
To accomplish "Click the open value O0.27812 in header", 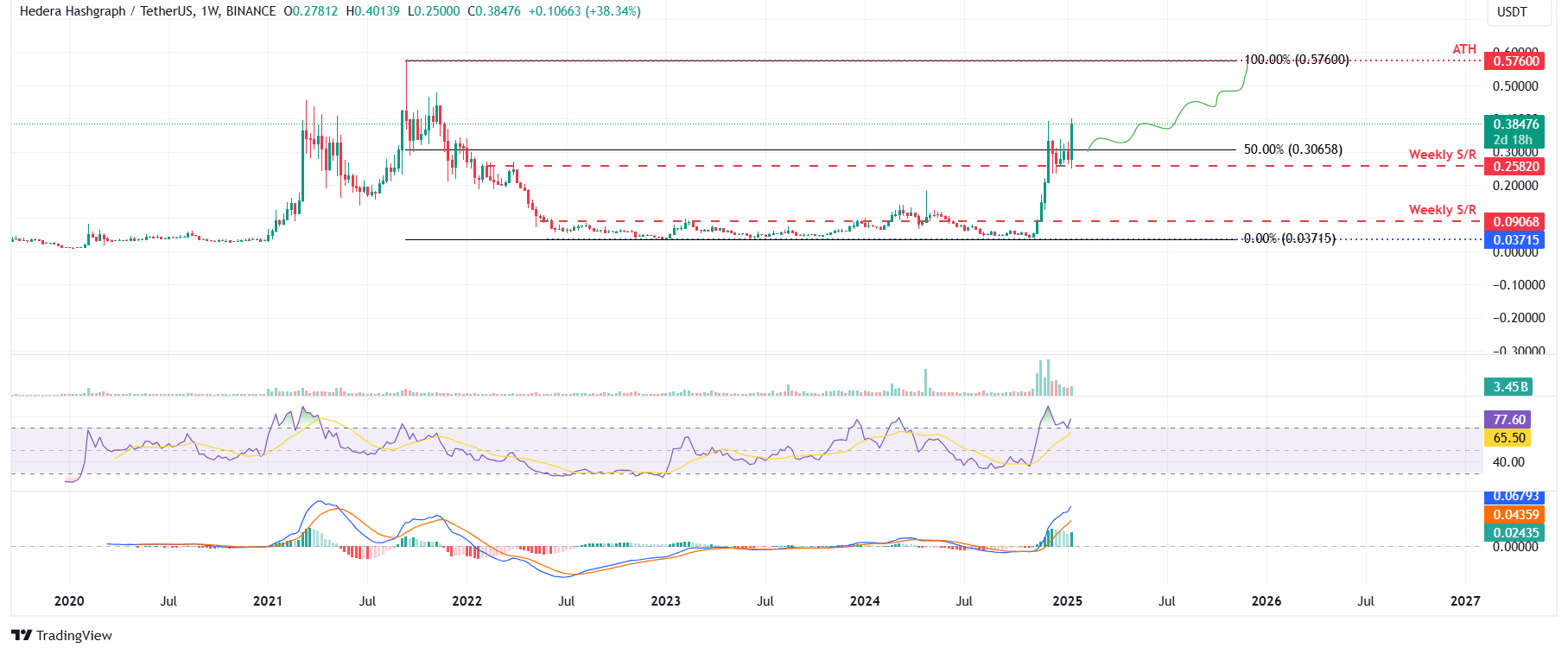I will click(310, 11).
